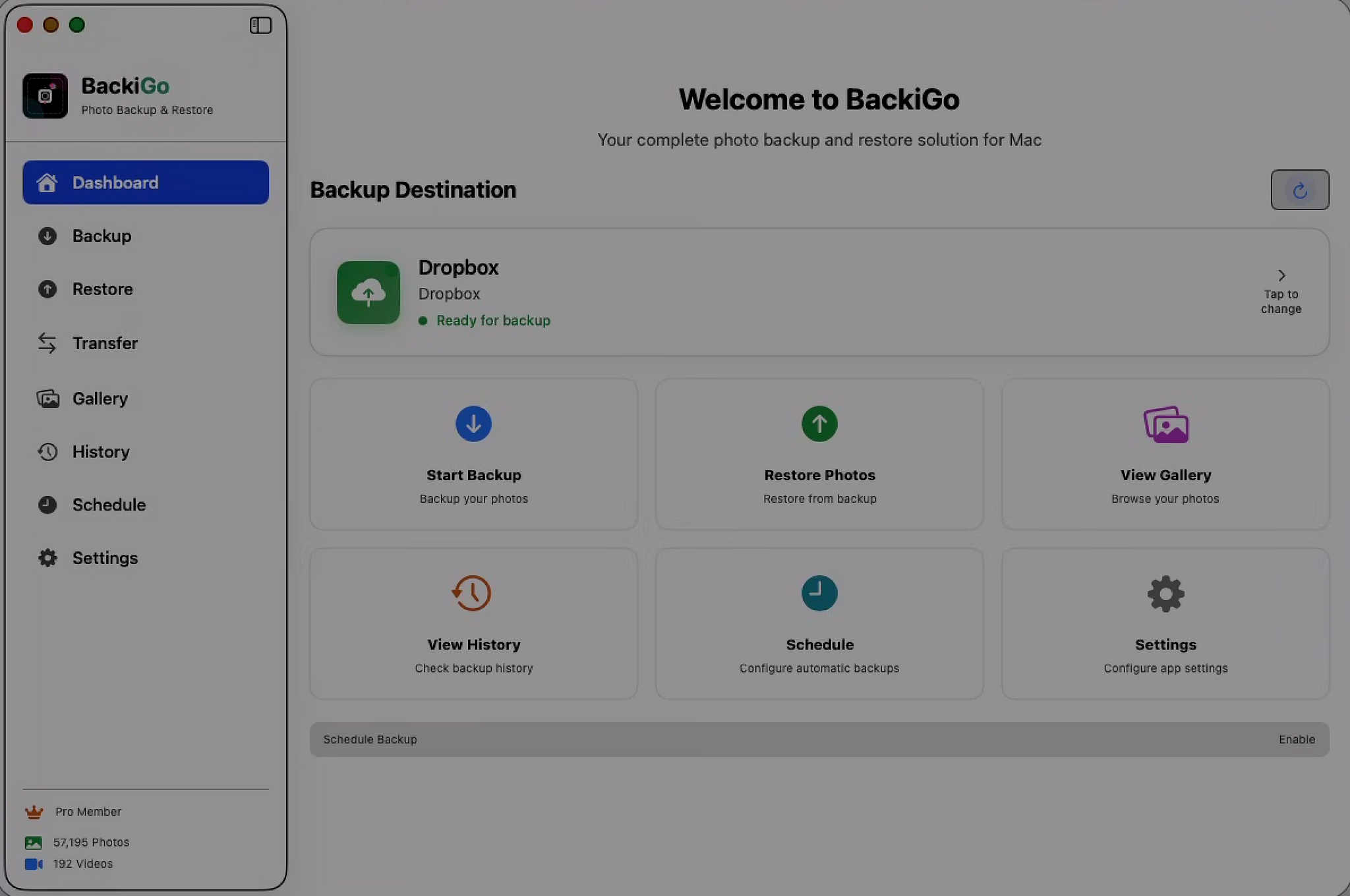Toggle the sidebar visibility button

[x=260, y=25]
